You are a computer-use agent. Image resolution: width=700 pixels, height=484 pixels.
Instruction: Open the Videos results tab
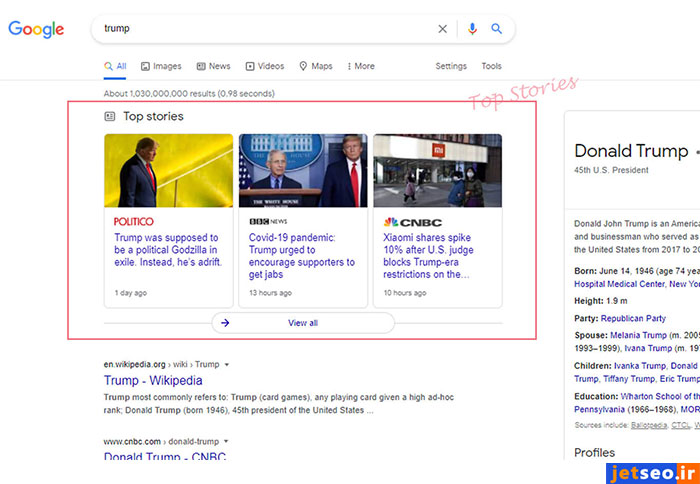(264, 66)
